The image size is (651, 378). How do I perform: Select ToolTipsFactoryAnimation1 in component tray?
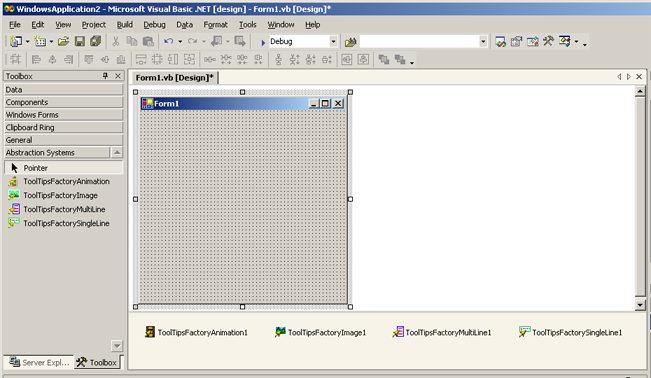click(x=196, y=332)
